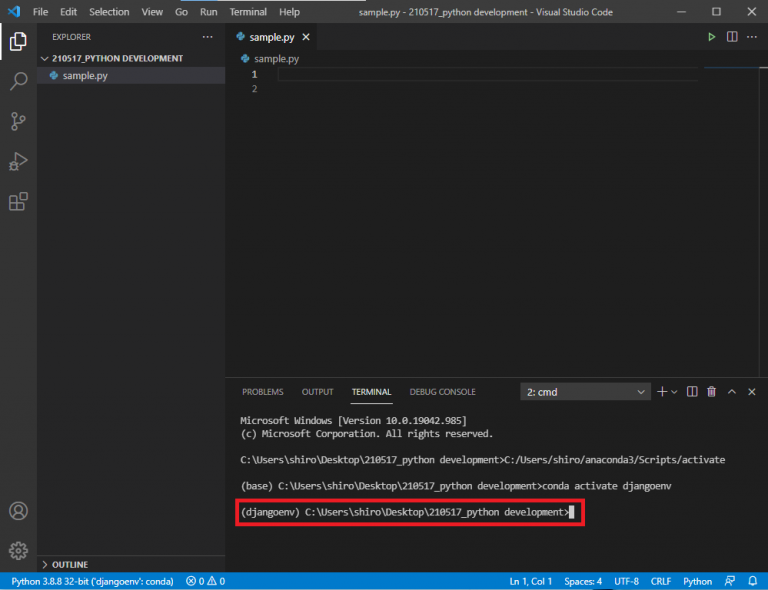This screenshot has width=768, height=590.
Task: Switch to the DEBUG CONSOLE tab
Action: tap(442, 392)
